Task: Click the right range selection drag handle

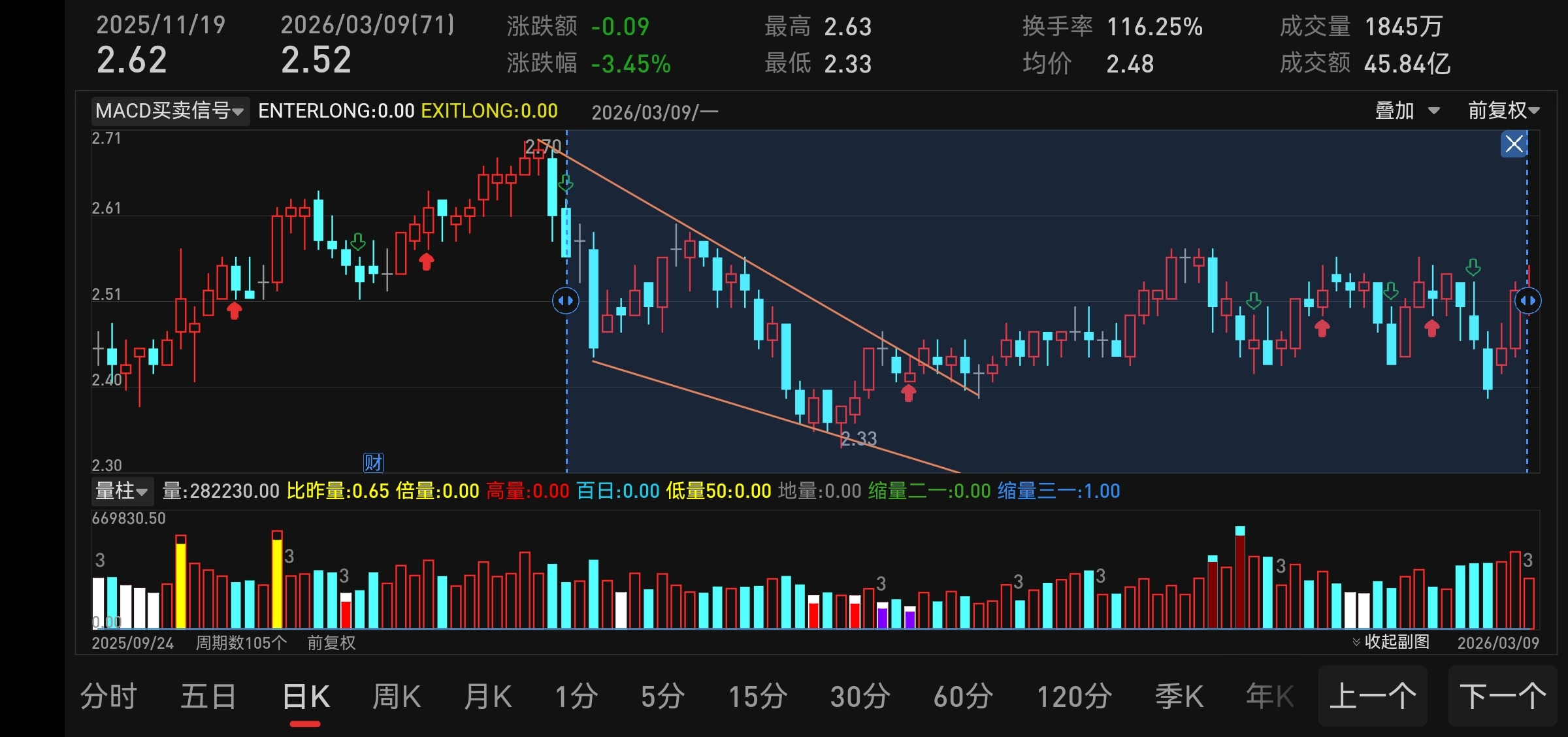Action: [x=1527, y=301]
